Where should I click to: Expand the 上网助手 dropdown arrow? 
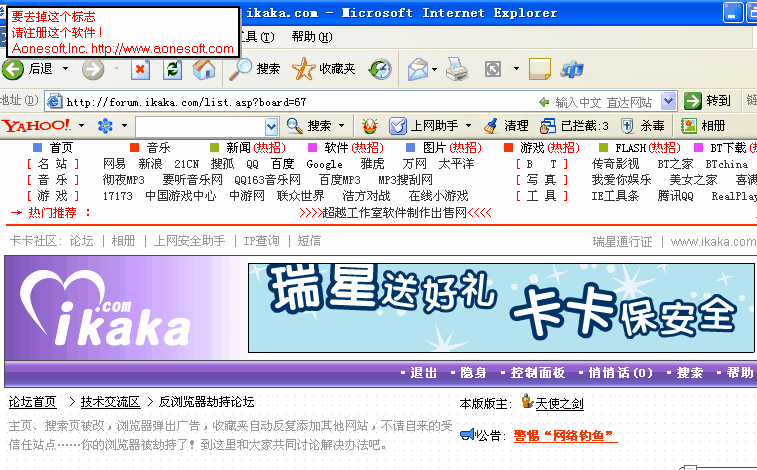point(468,125)
